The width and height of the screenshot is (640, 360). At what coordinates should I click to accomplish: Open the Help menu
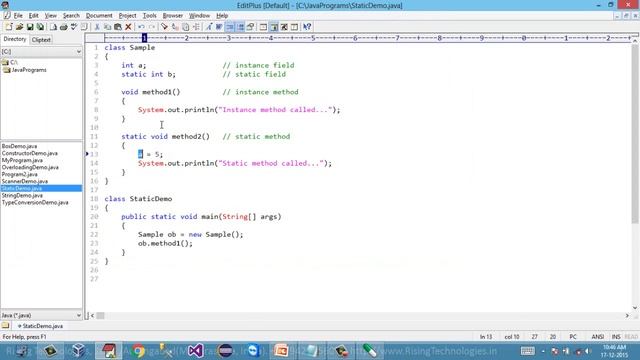point(222,16)
